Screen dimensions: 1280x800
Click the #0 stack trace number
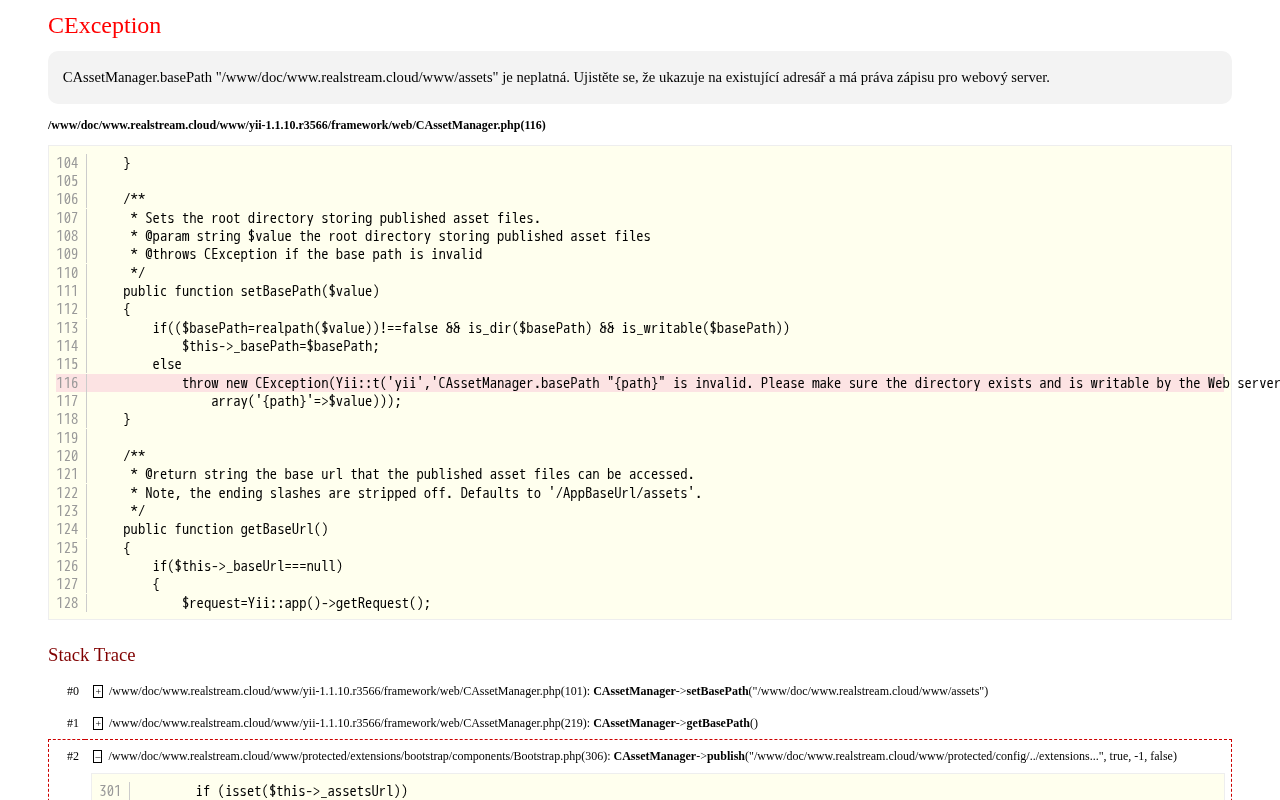pos(73,691)
